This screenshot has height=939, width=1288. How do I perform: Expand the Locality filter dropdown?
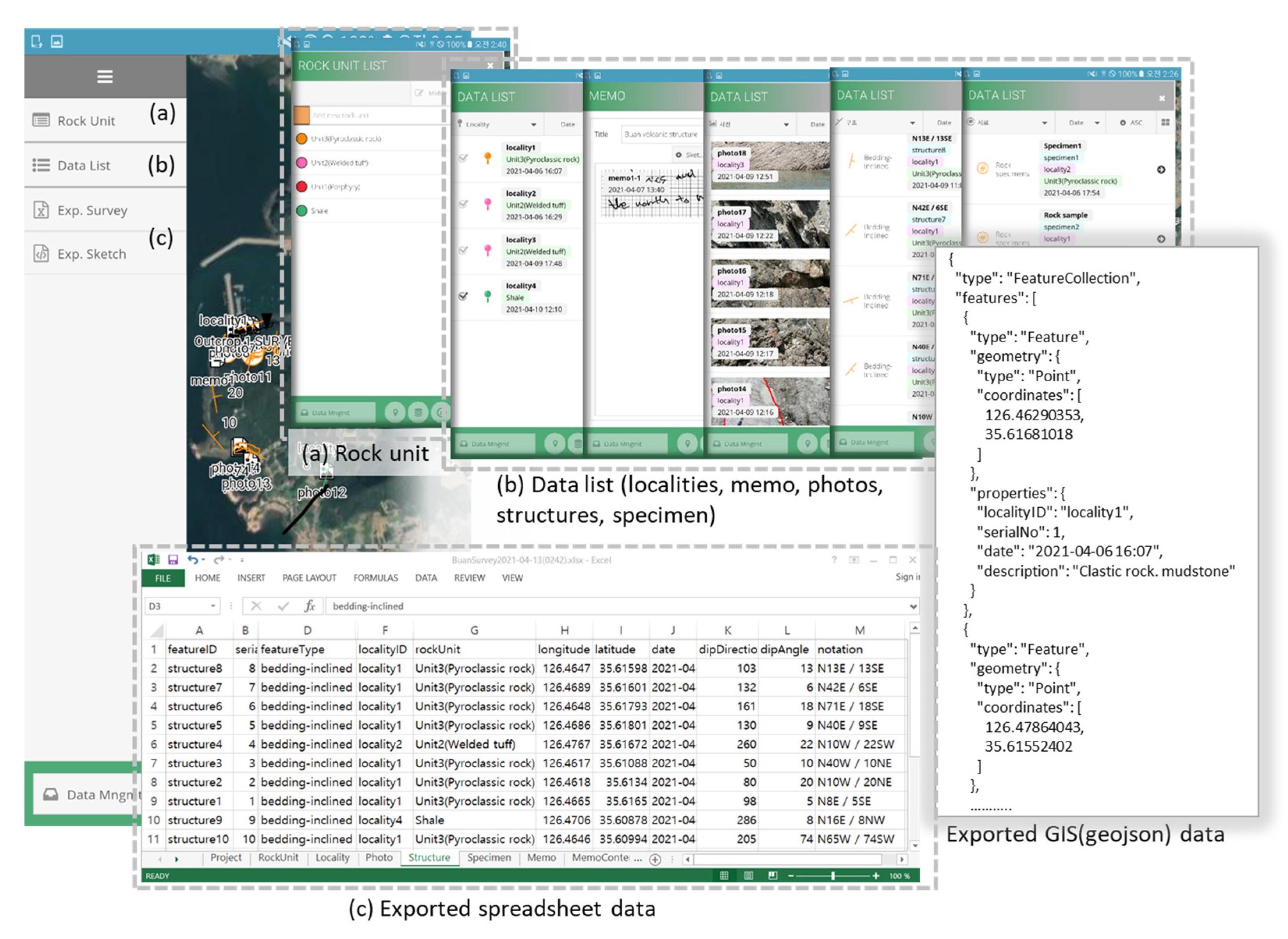533,124
